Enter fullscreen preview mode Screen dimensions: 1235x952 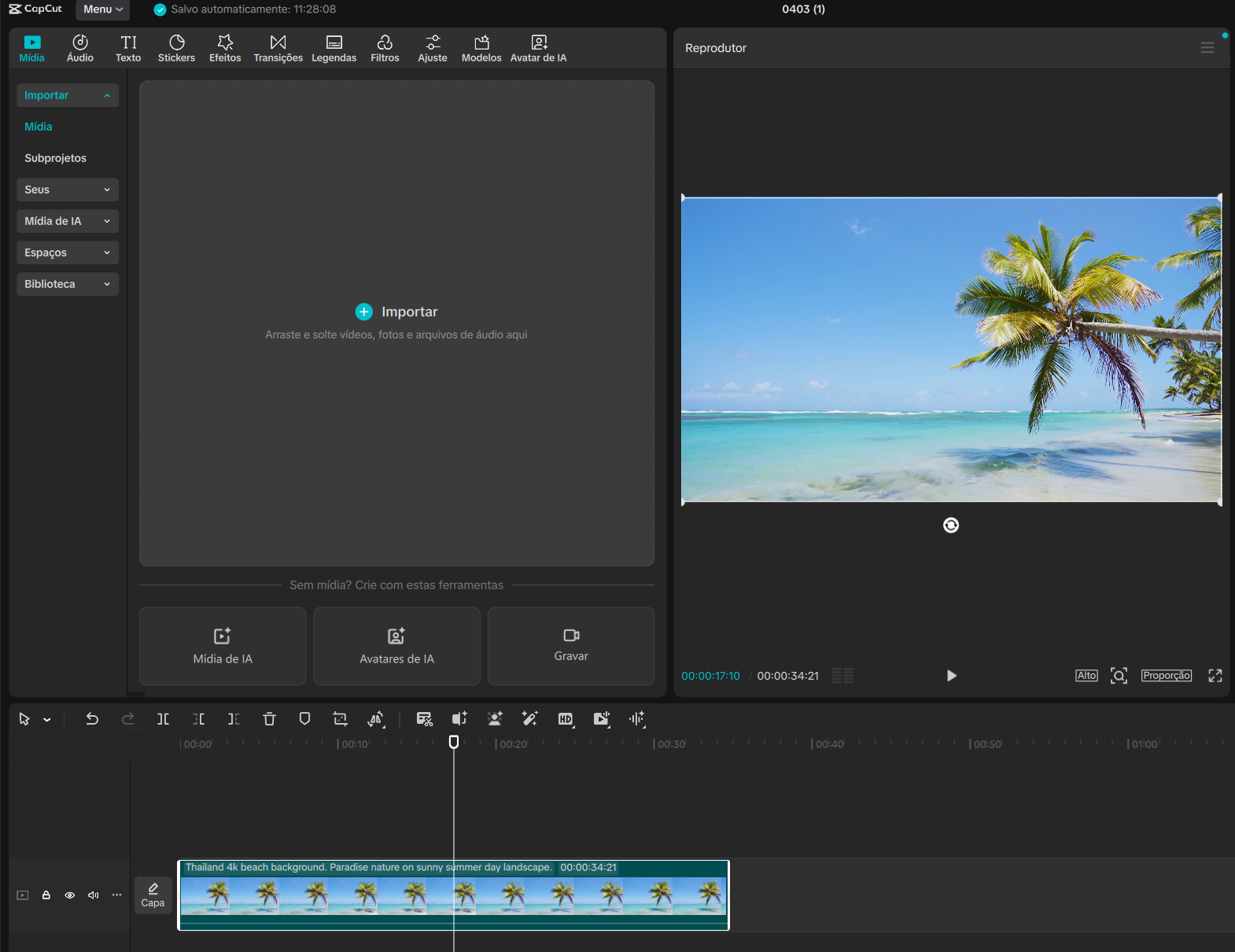tap(1215, 676)
